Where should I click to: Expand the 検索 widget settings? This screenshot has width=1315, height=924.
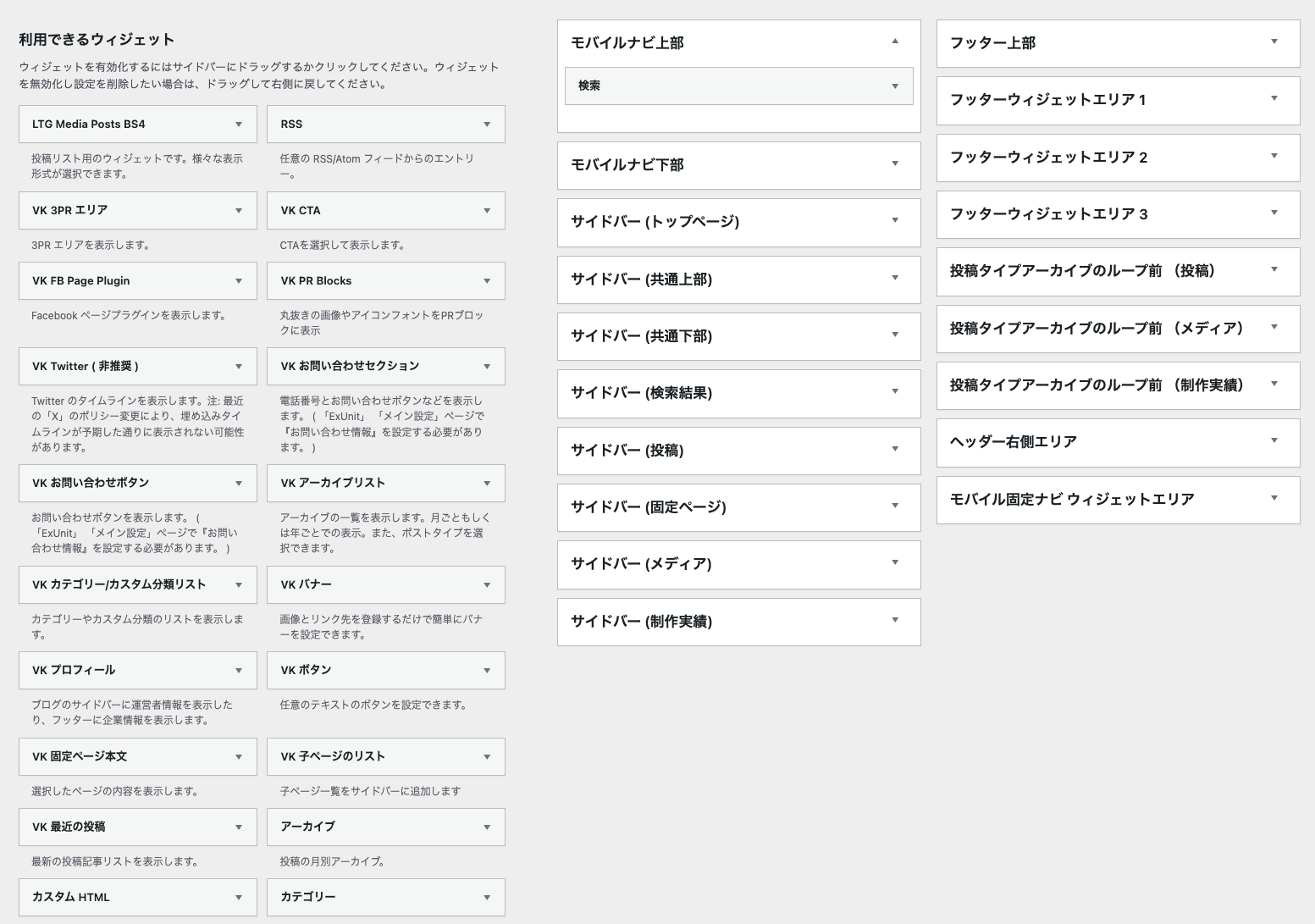pyautogui.click(x=895, y=86)
